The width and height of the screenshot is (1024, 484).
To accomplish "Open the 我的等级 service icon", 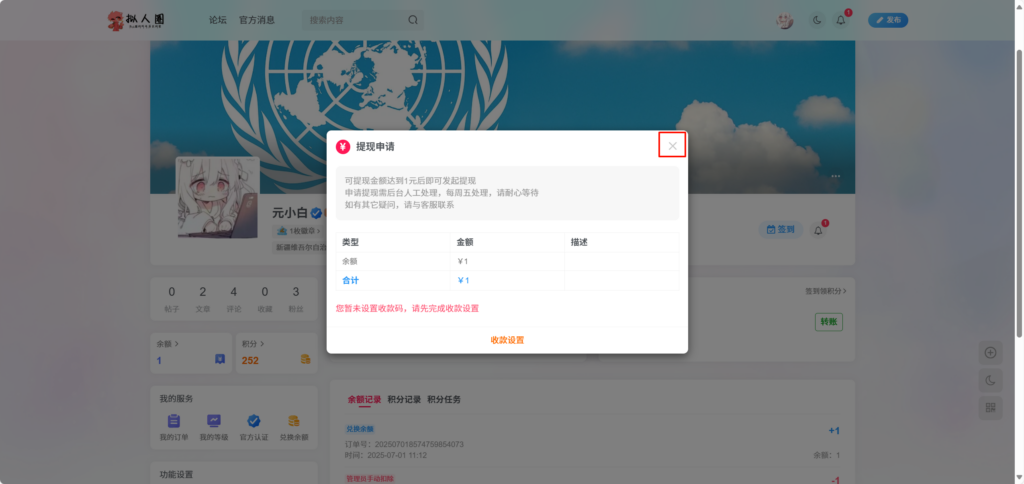I will [x=213, y=422].
